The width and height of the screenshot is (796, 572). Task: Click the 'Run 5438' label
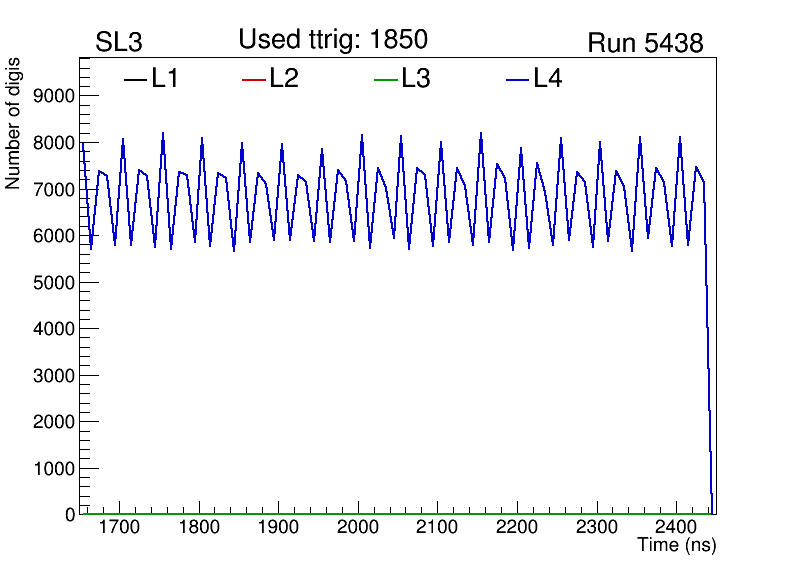tap(645, 43)
